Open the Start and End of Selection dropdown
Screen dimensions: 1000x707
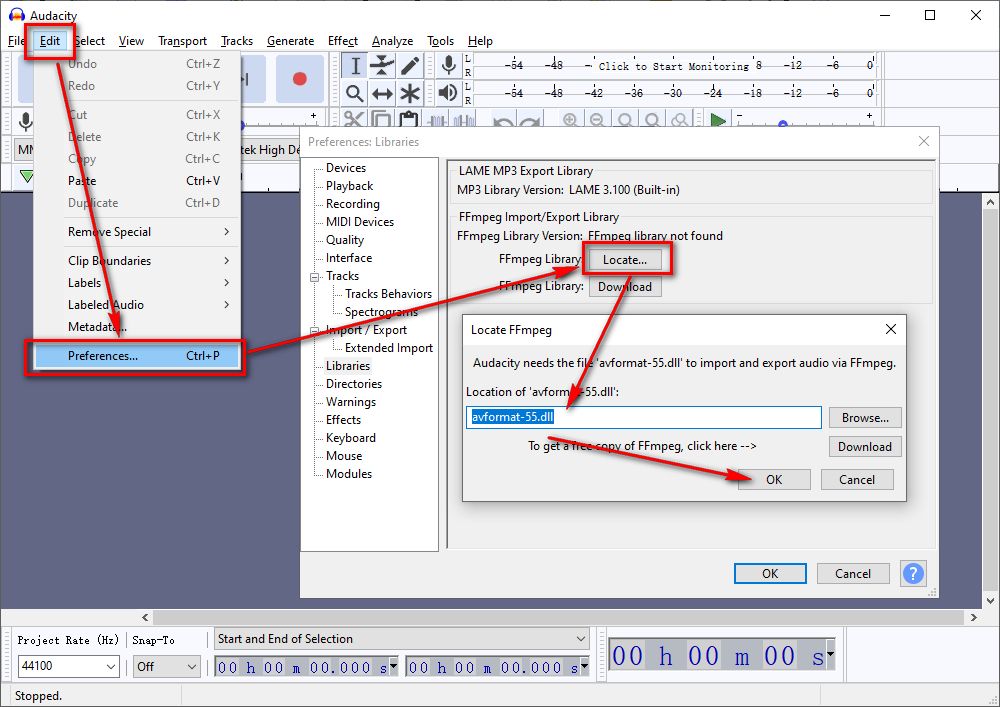coord(580,638)
